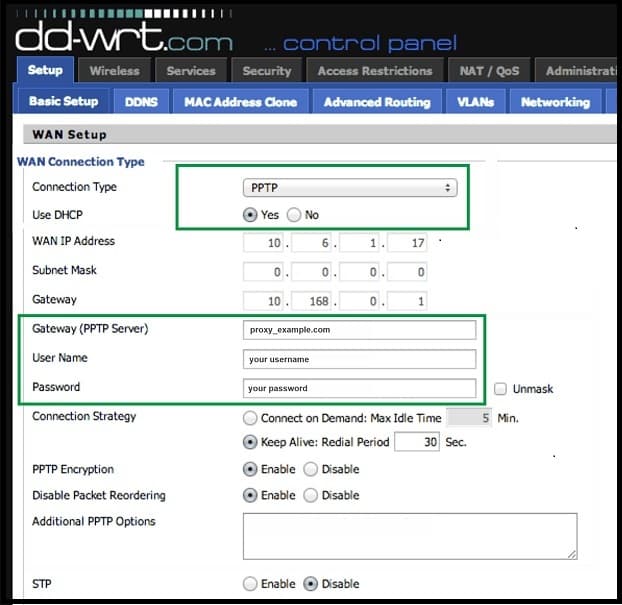Enable STP
622x605 pixels.
click(250, 584)
